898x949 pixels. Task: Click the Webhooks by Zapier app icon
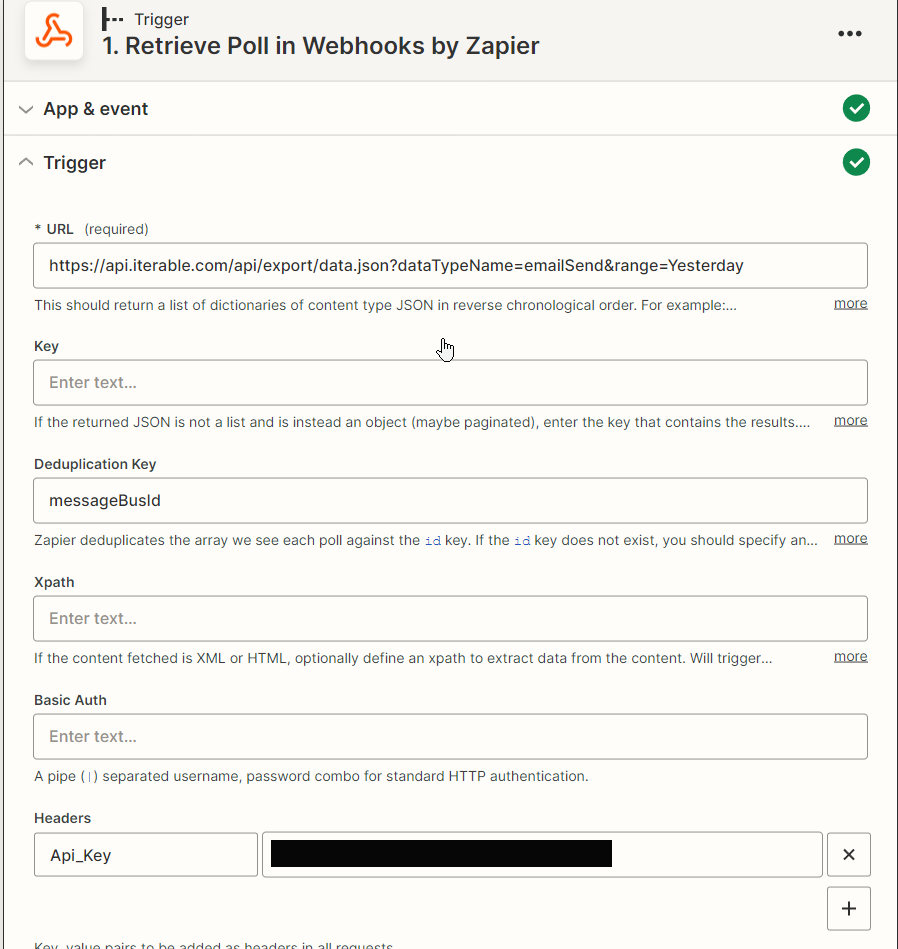pos(54,31)
